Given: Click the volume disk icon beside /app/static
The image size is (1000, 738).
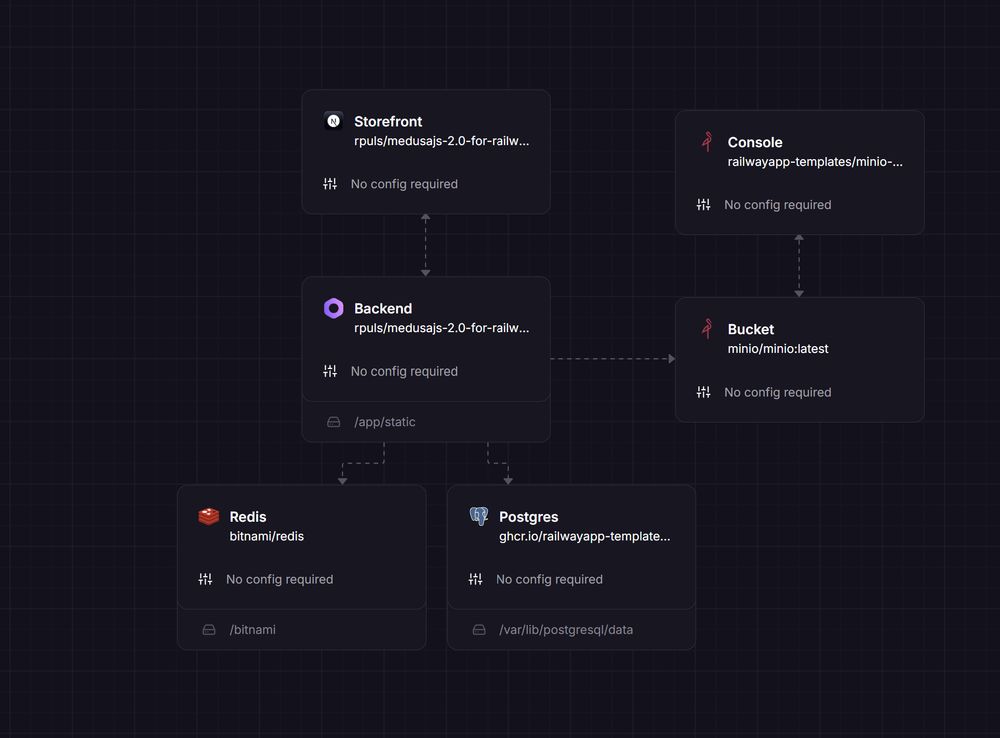Looking at the screenshot, I should pyautogui.click(x=334, y=422).
